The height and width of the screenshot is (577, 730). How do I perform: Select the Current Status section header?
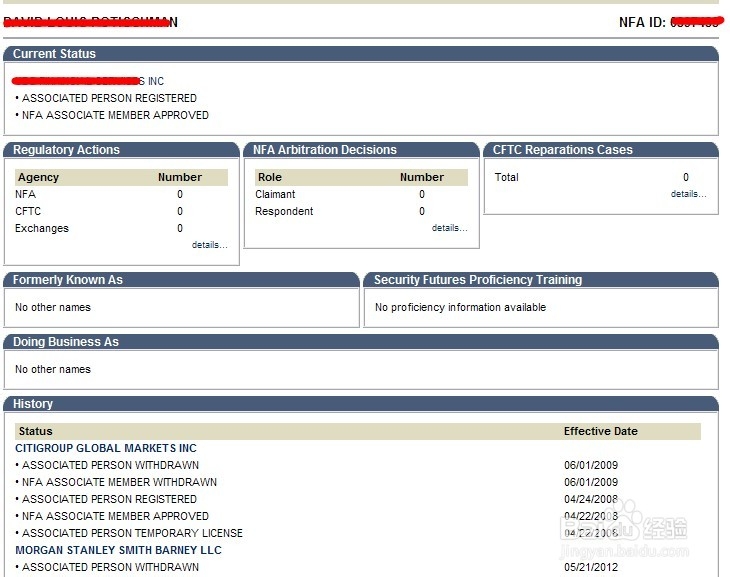point(361,54)
